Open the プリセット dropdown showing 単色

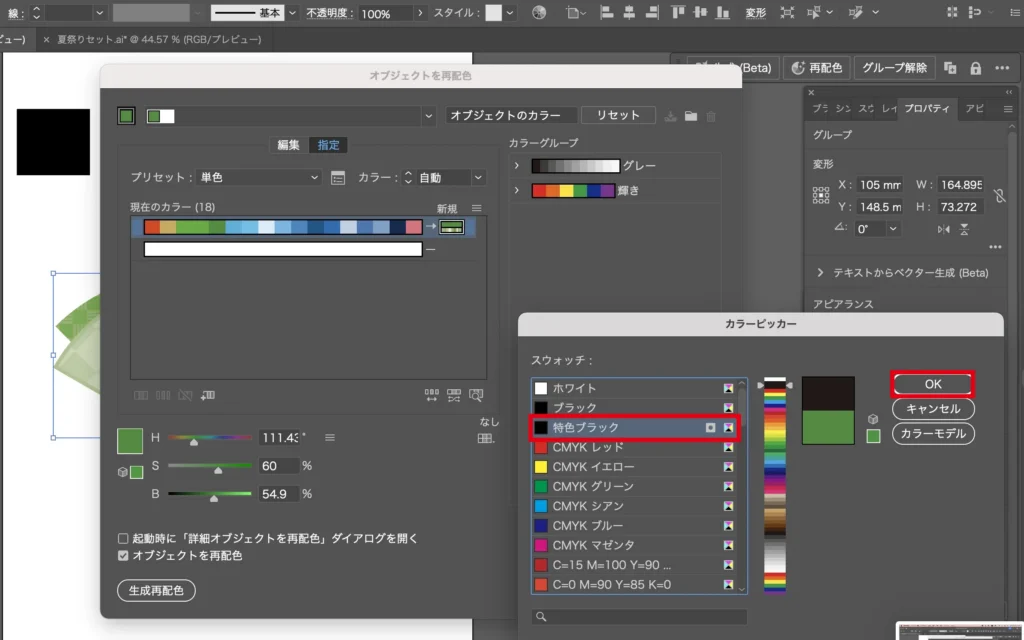258,178
